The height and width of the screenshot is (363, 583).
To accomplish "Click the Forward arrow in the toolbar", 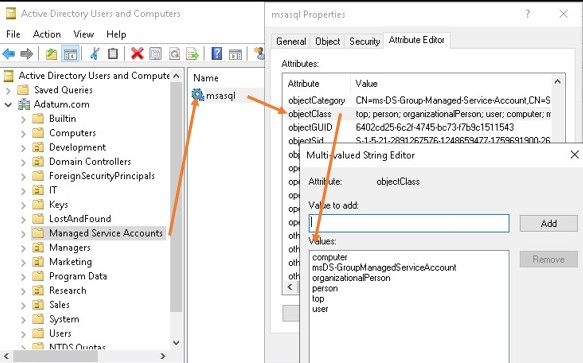I will (x=26, y=54).
